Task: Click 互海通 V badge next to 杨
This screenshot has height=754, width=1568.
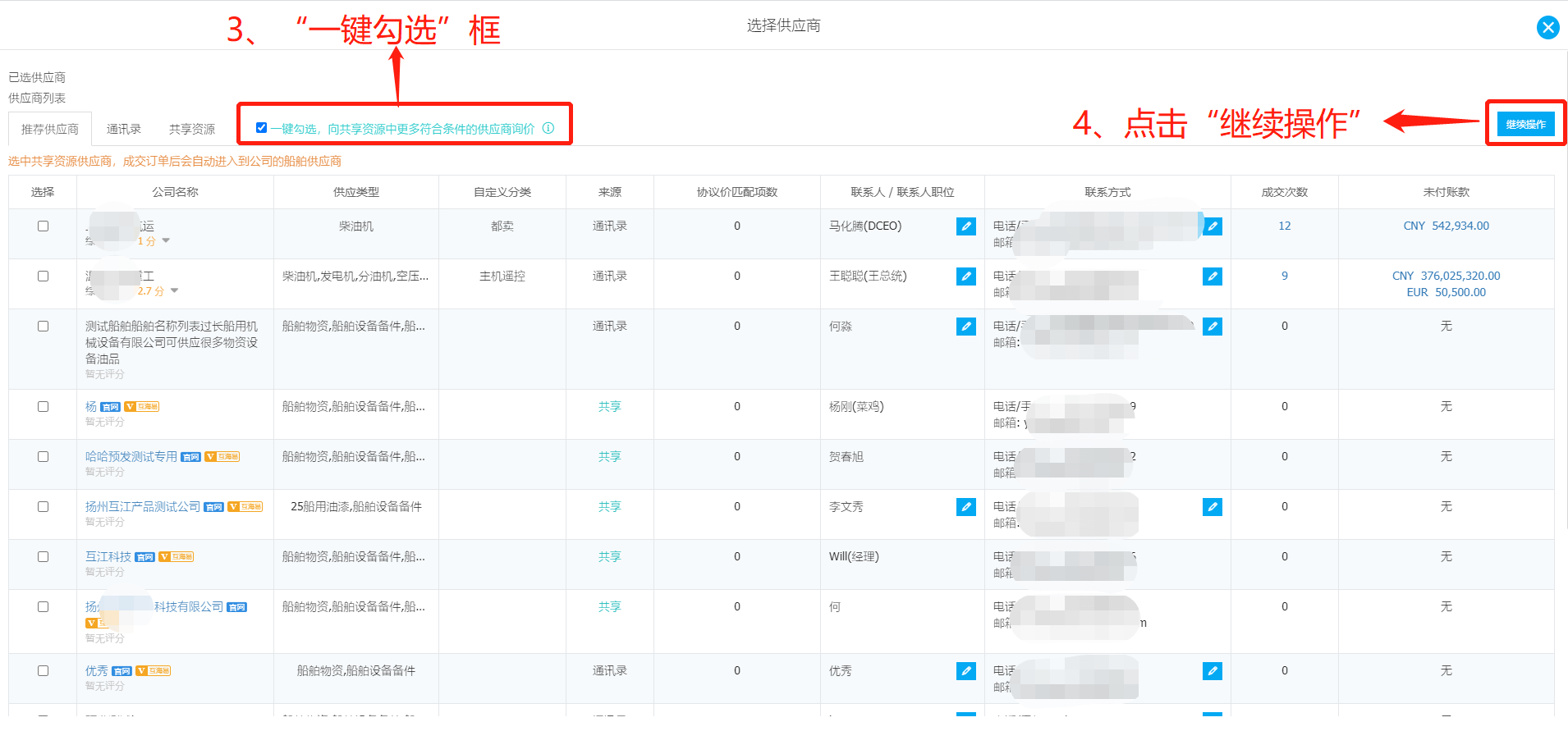Action: (x=141, y=407)
